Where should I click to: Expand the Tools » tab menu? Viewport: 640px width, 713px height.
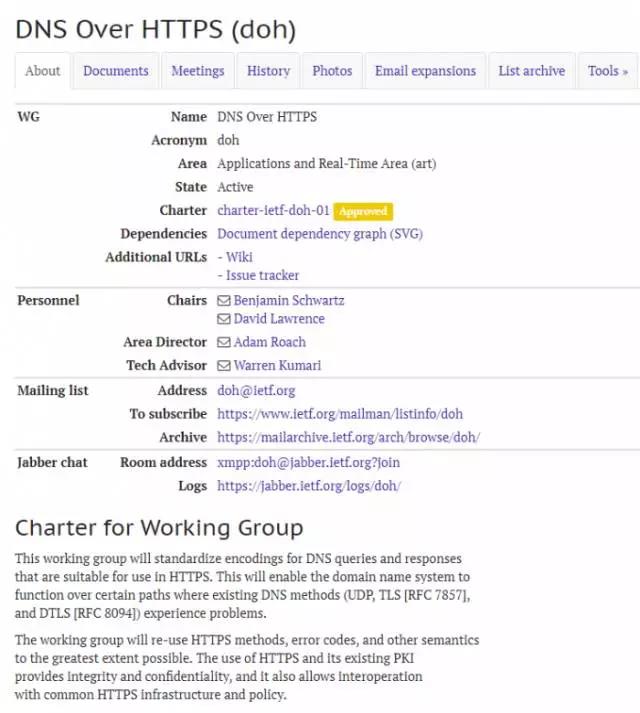coord(607,71)
